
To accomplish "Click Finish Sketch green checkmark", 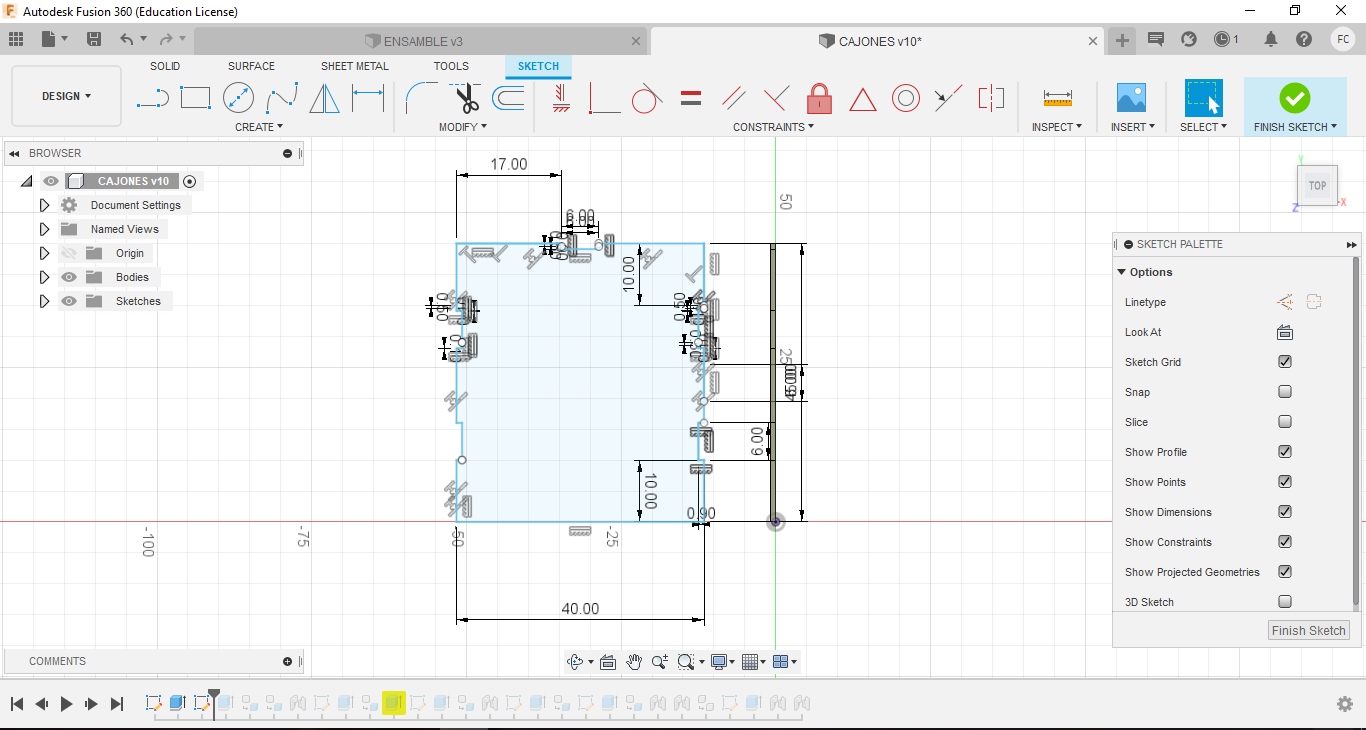I will (x=1294, y=98).
